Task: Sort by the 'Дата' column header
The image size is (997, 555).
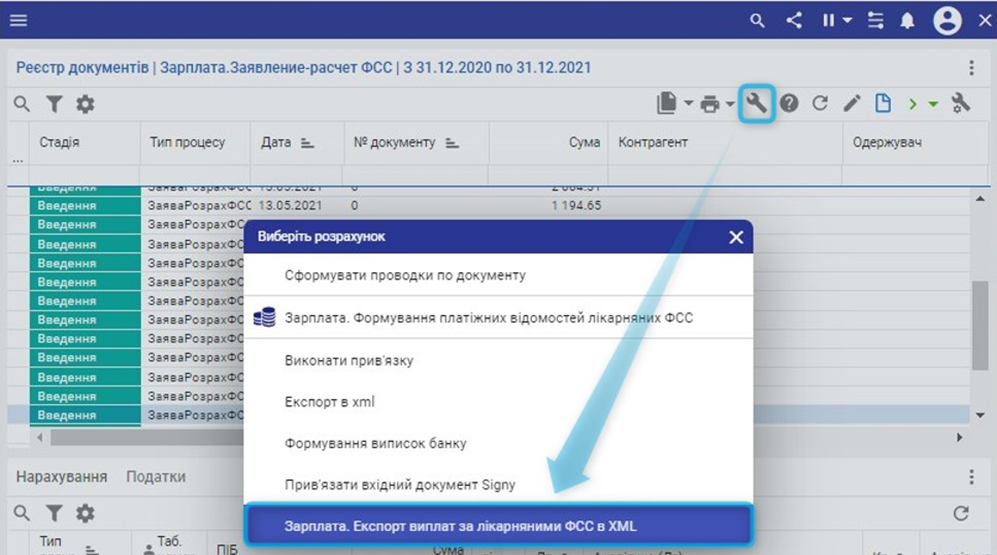Action: (275, 143)
